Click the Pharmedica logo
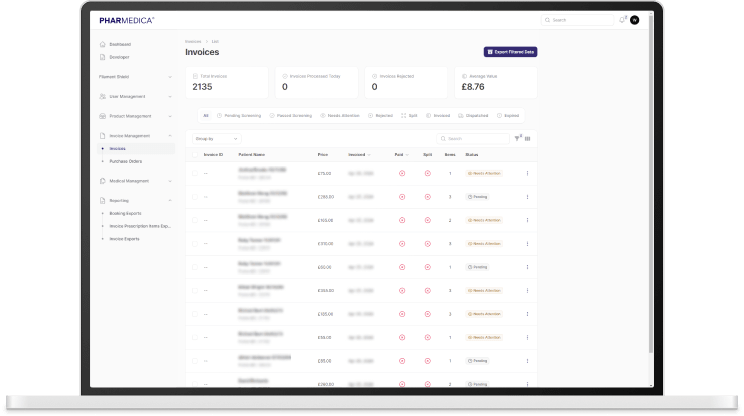The width and height of the screenshot is (744, 416). [127, 20]
